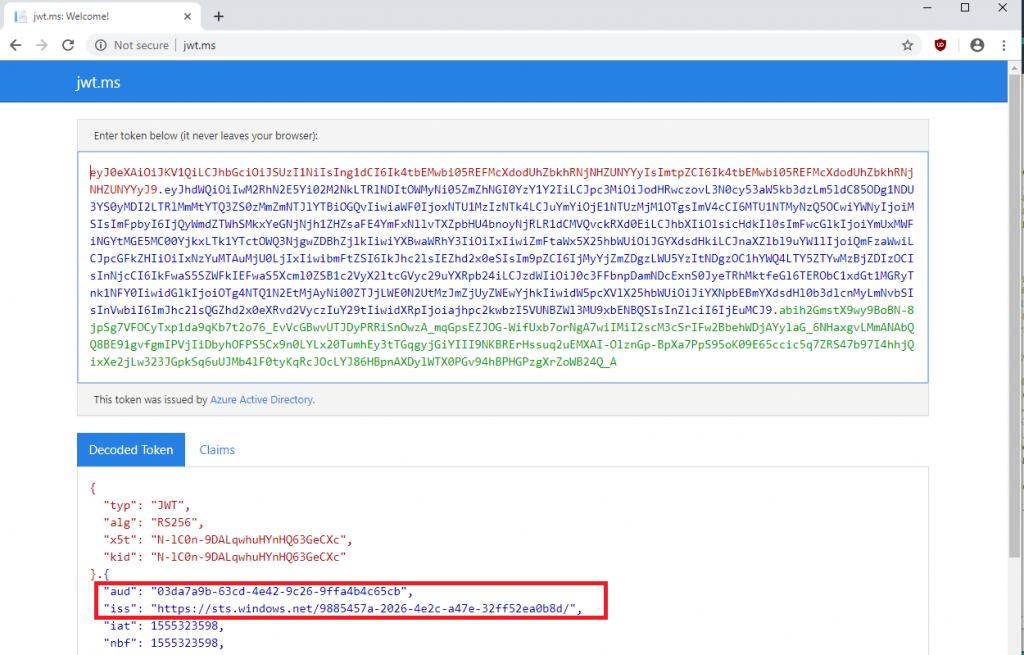Bookmark this page with the star icon

(907, 45)
